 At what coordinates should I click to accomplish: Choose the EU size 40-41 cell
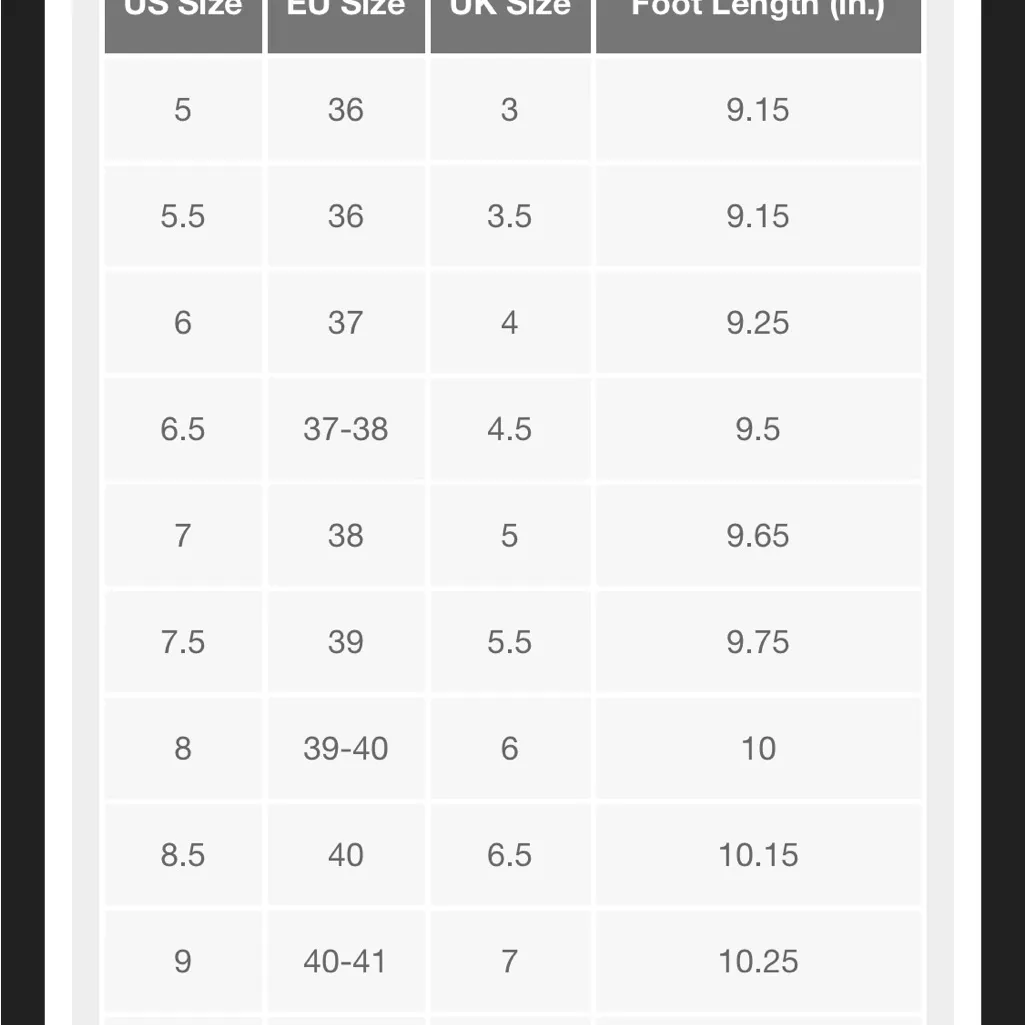[x=346, y=961]
